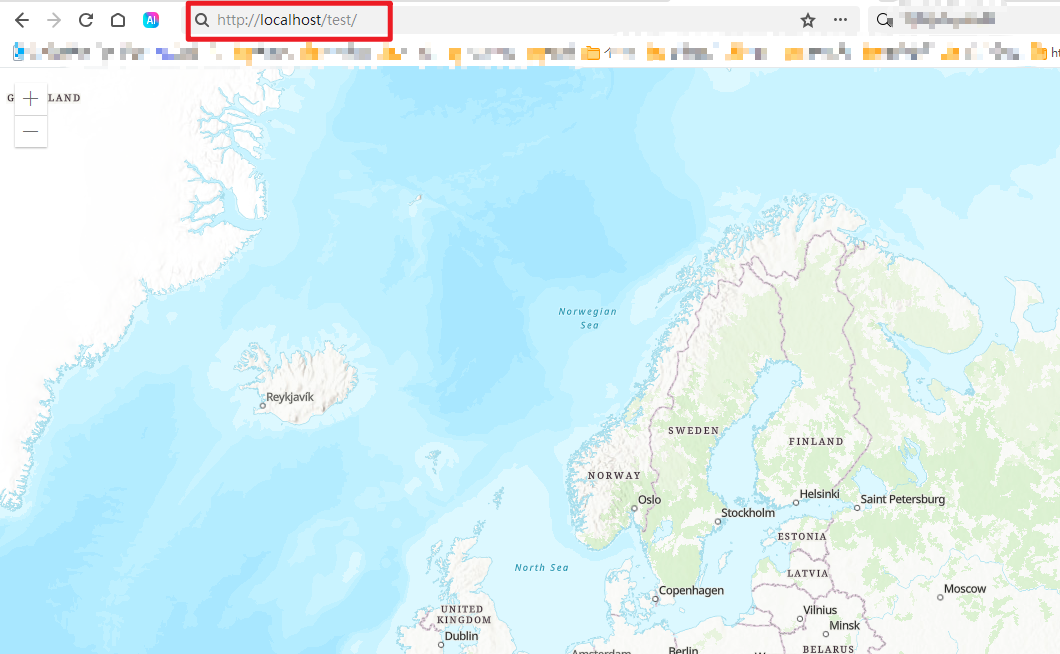The height and width of the screenshot is (654, 1060).
Task: Click the Dublin city label
Action: (x=462, y=636)
